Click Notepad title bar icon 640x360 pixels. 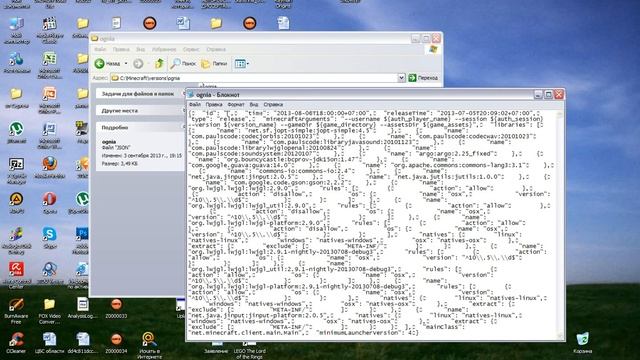tap(191, 94)
